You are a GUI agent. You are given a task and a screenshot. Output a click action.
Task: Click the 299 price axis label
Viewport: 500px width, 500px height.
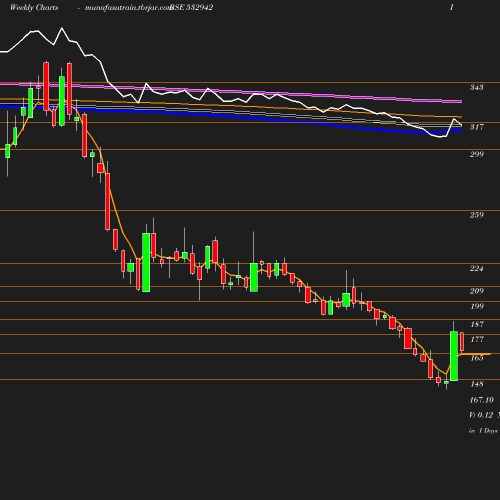[x=477, y=154]
